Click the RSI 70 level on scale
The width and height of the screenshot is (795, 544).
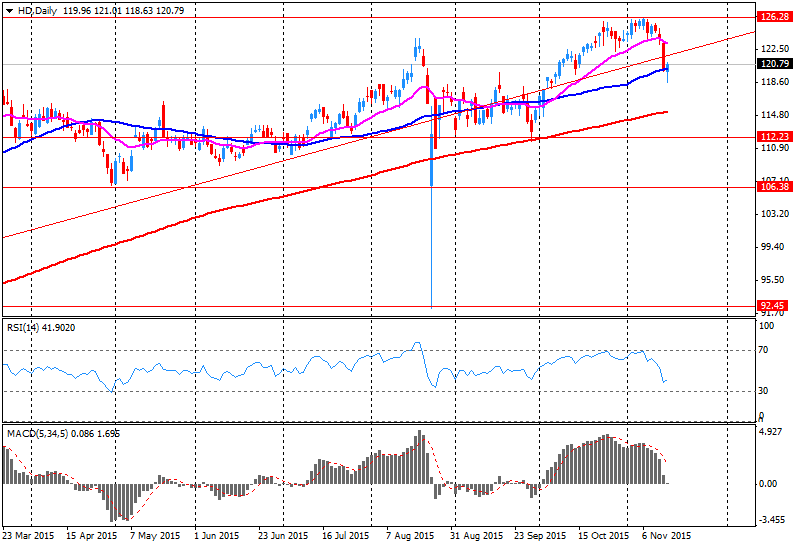tap(762, 350)
